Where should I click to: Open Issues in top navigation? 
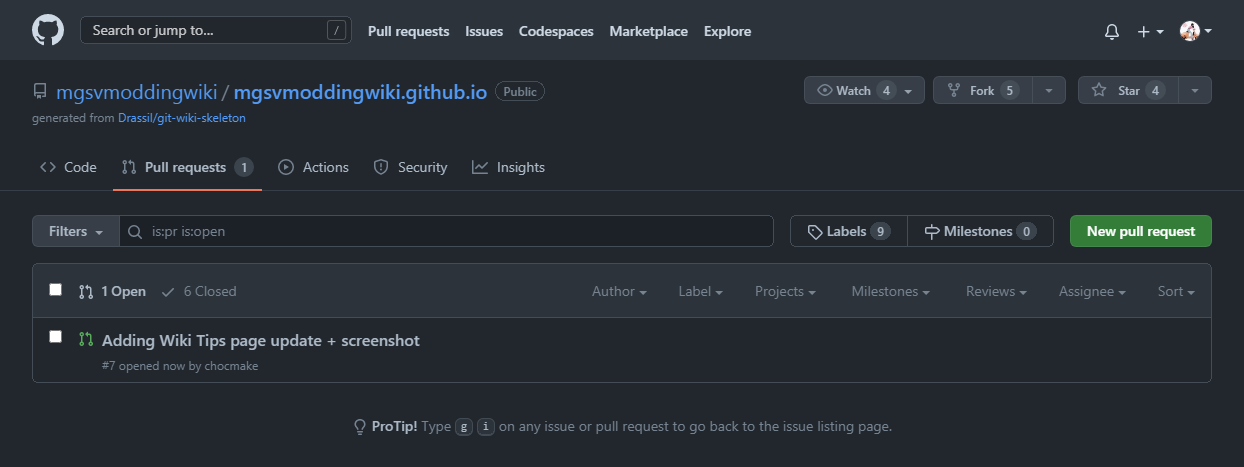[x=484, y=31]
